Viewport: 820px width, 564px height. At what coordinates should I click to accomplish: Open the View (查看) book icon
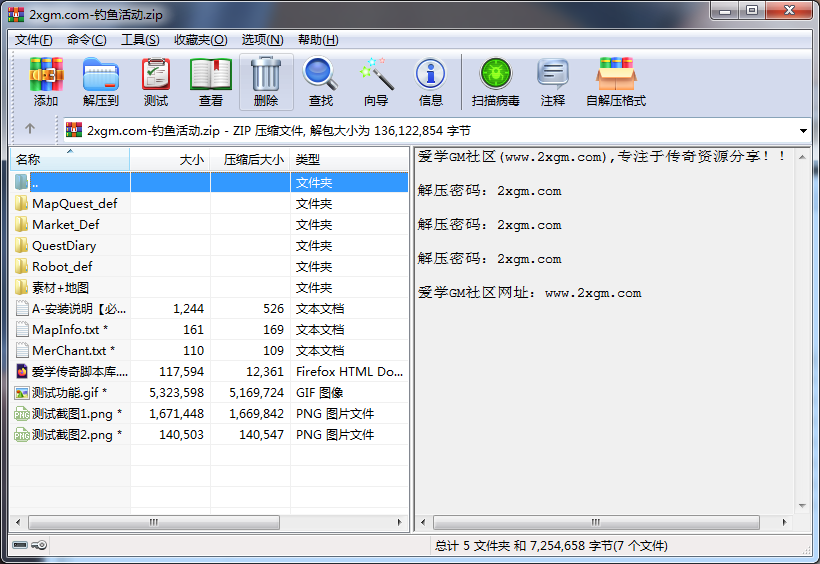tap(211, 74)
